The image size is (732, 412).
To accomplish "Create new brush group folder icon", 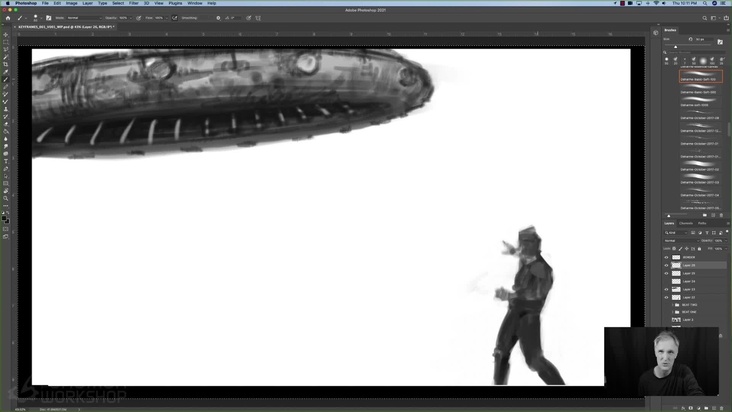I will coord(704,215).
